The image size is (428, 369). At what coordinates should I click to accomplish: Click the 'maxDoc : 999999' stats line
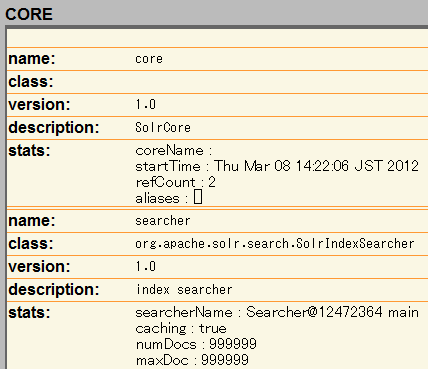[x=192, y=360]
